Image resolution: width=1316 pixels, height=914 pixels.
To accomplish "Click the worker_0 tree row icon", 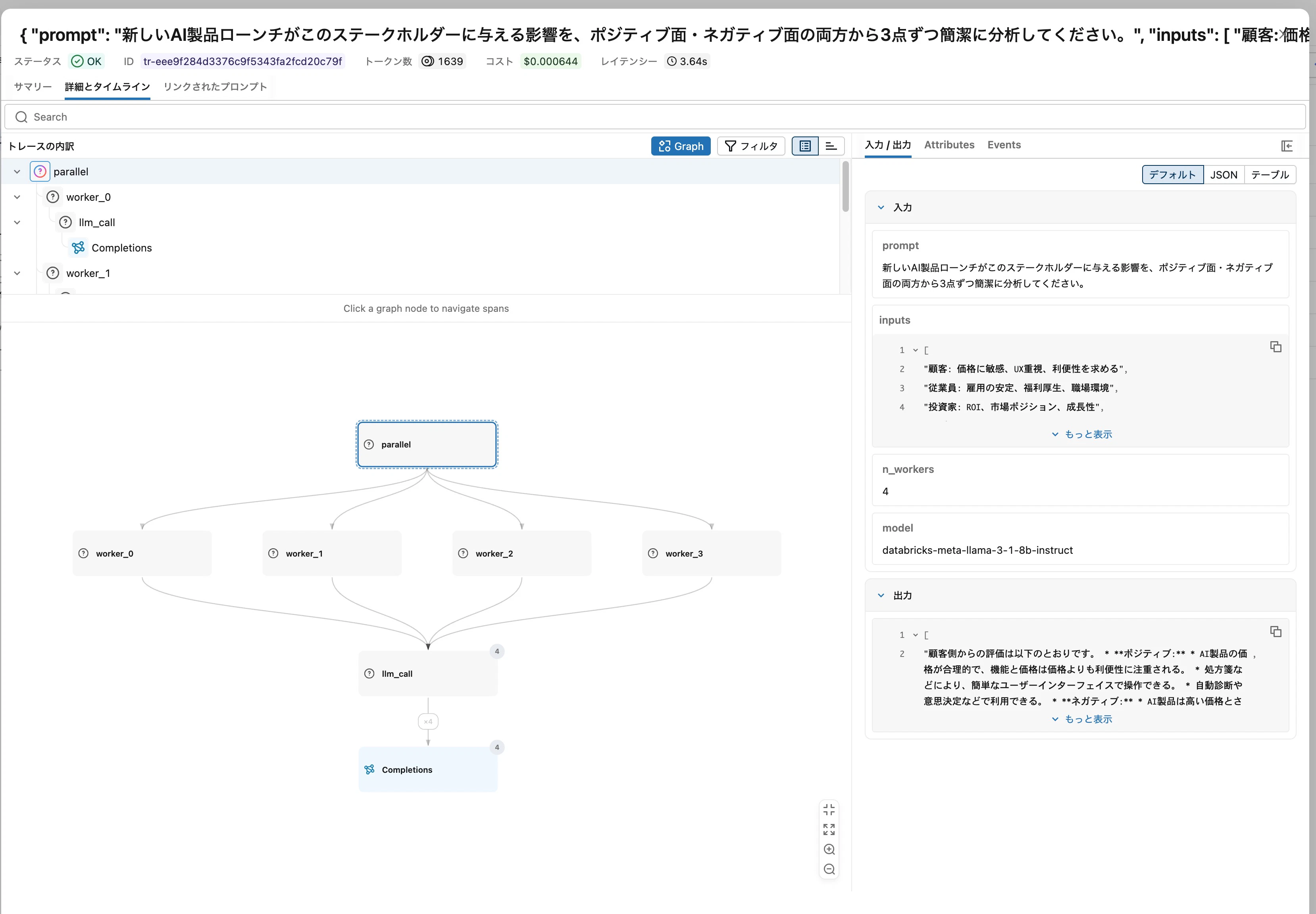I will [x=53, y=197].
